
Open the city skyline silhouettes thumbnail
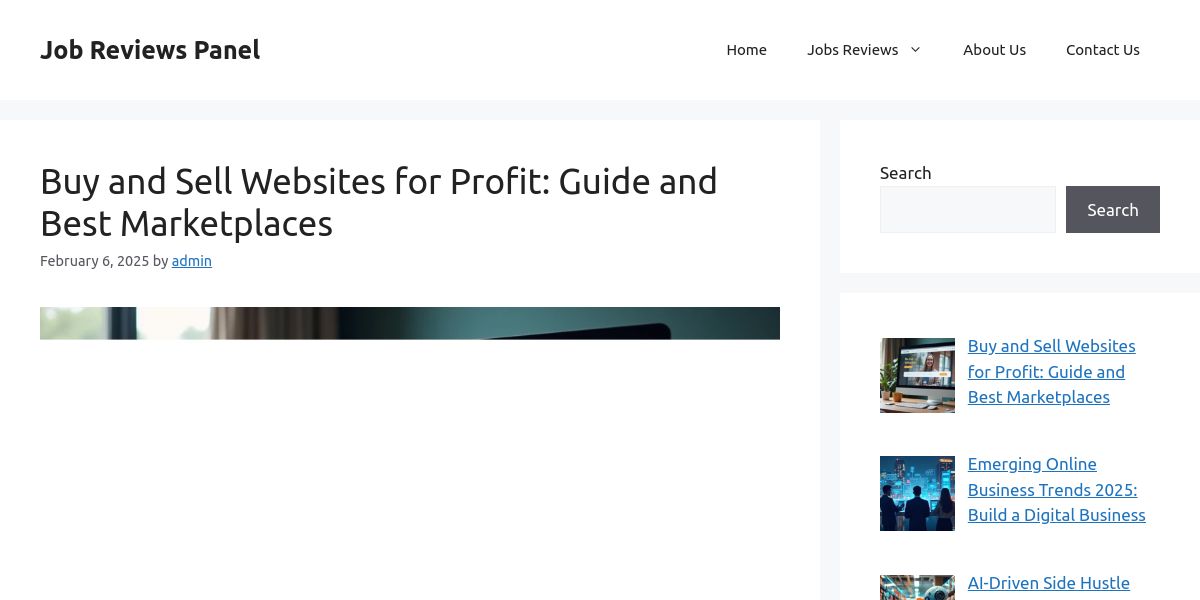pos(917,493)
